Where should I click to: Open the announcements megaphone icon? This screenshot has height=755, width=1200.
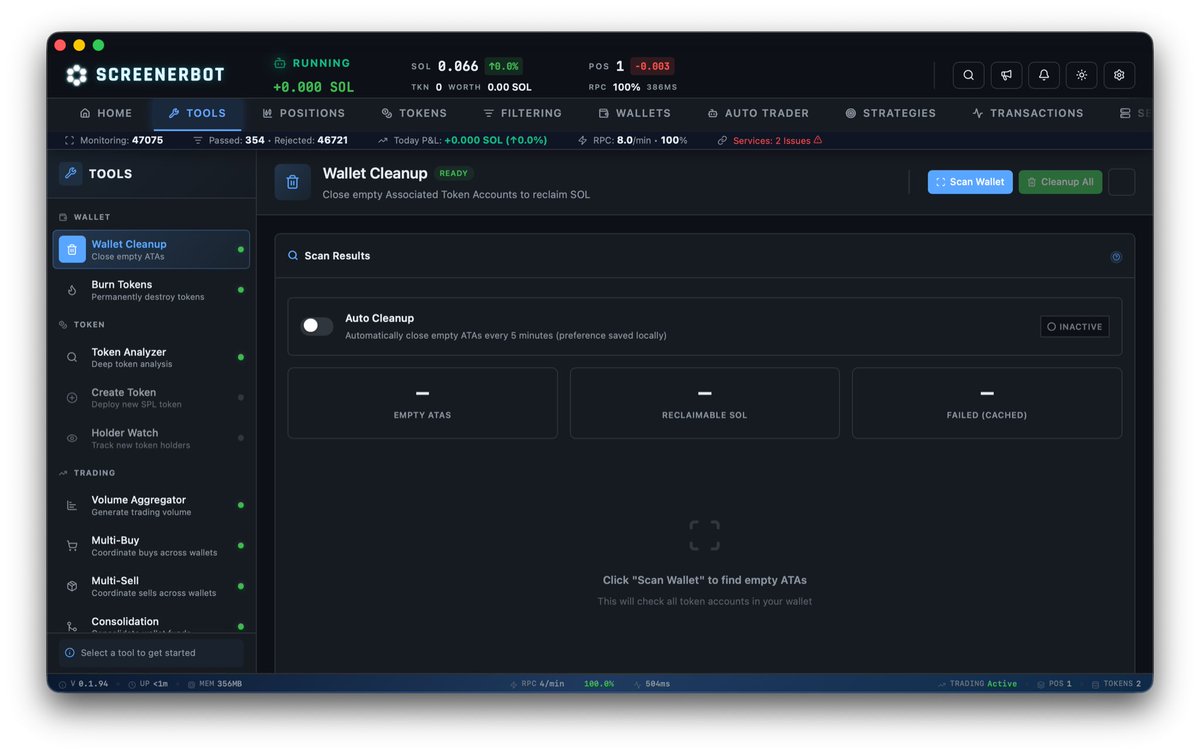pos(1006,75)
